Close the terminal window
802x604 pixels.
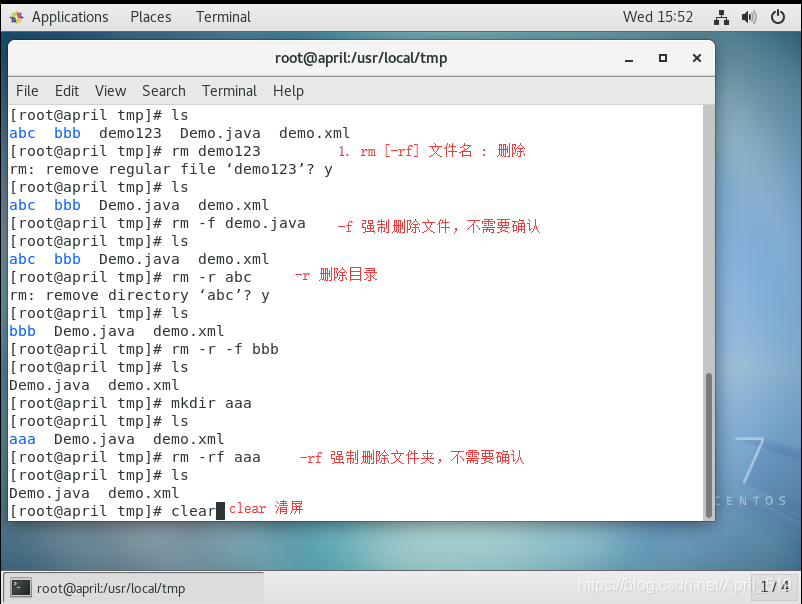click(697, 58)
